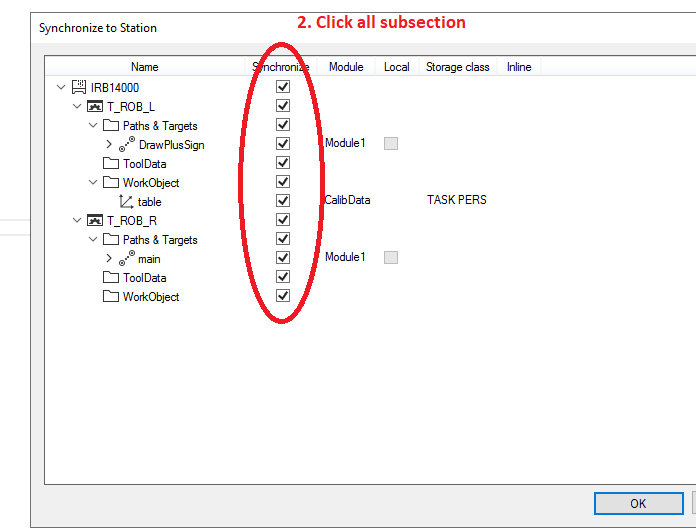Click the Local column header

(x=397, y=67)
